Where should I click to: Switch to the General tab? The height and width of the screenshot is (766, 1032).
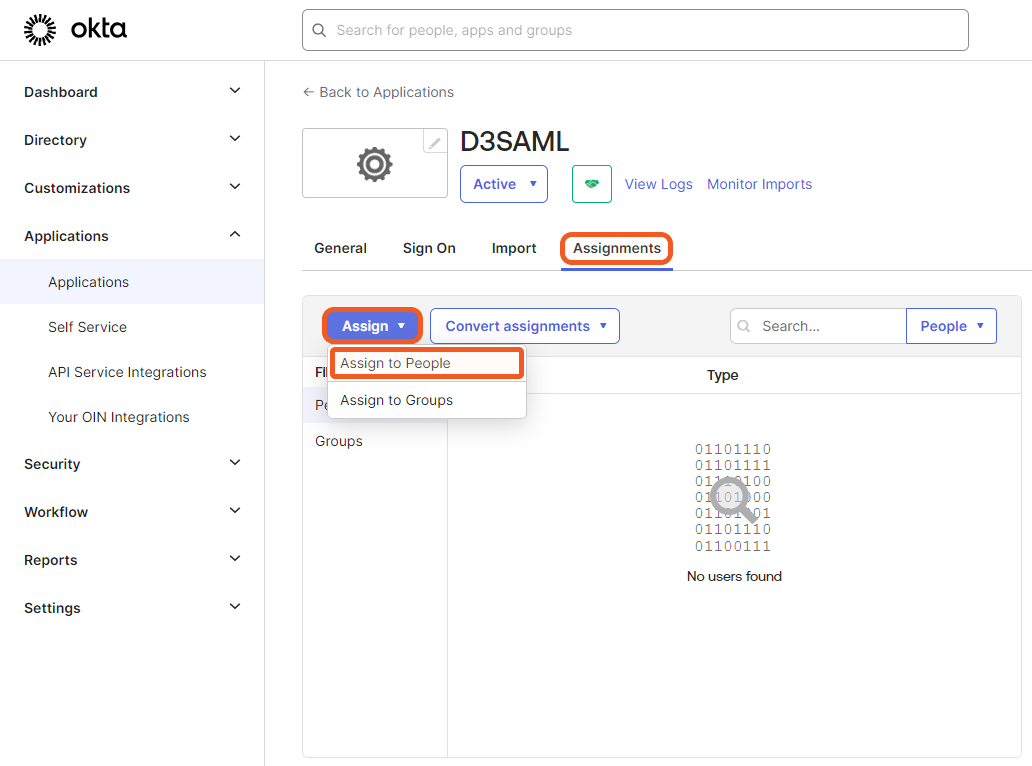tap(340, 248)
